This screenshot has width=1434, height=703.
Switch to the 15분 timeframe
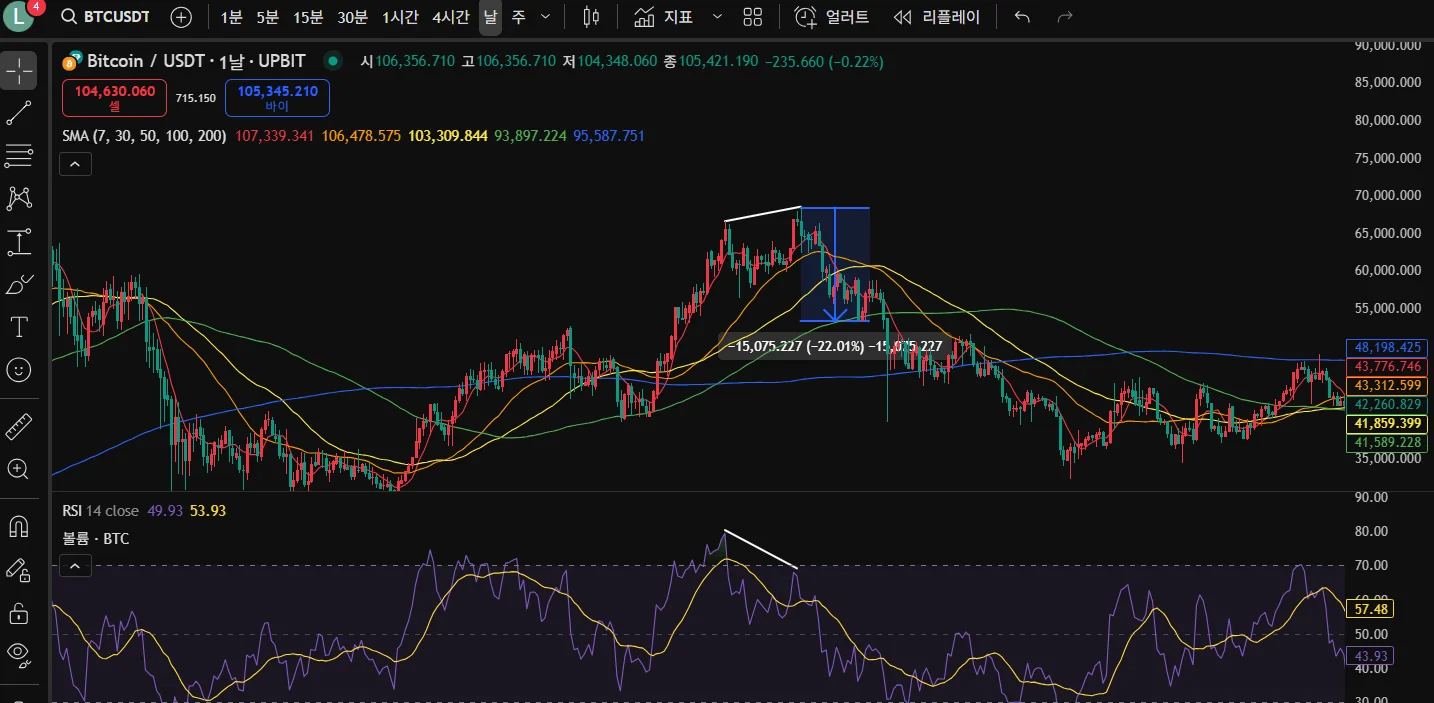[x=308, y=17]
